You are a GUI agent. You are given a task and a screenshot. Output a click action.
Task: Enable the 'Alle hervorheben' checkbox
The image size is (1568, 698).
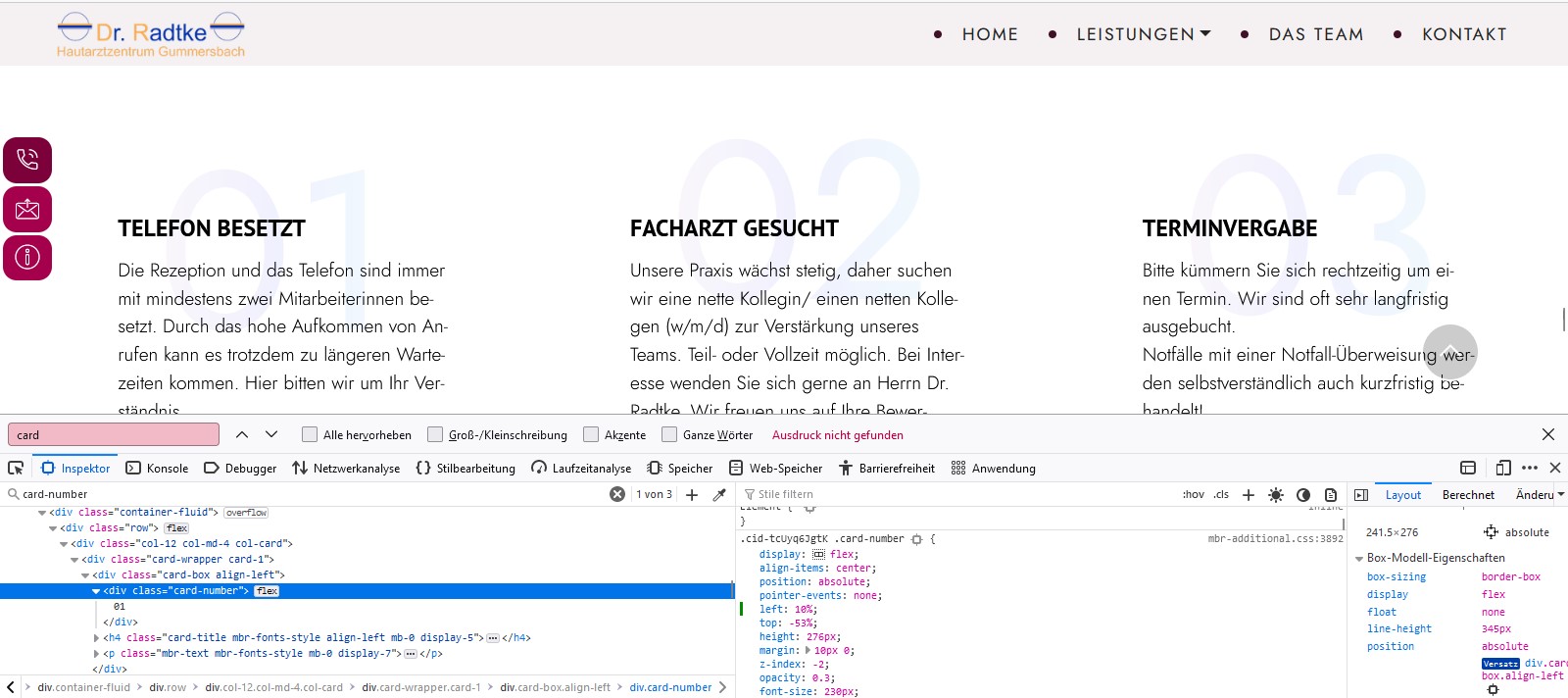click(310, 434)
